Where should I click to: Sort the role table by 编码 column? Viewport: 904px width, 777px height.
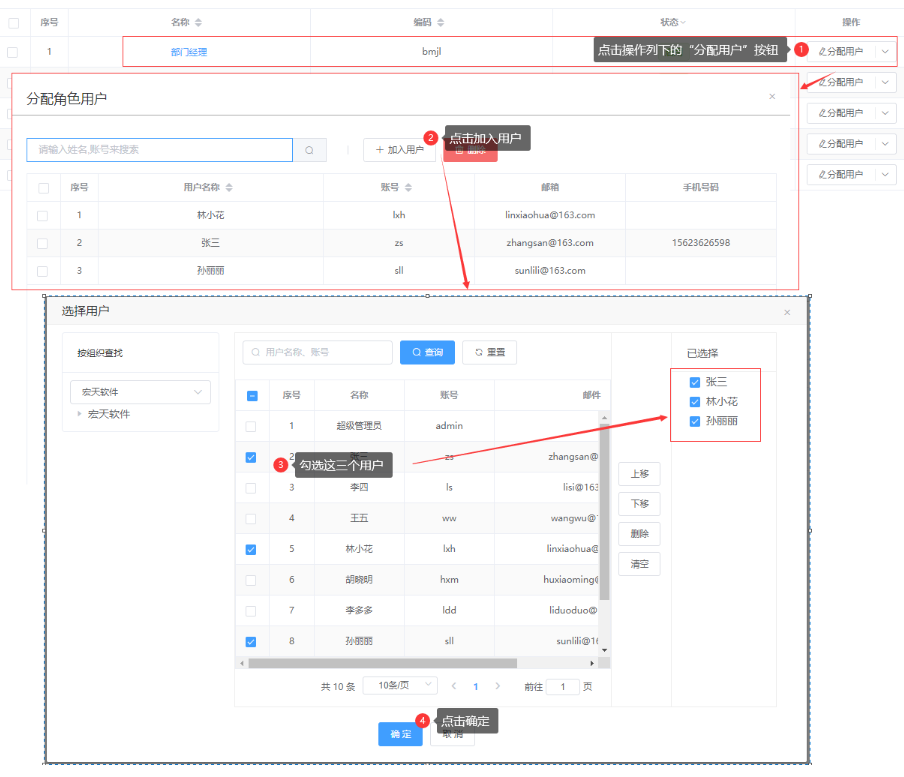click(x=440, y=22)
